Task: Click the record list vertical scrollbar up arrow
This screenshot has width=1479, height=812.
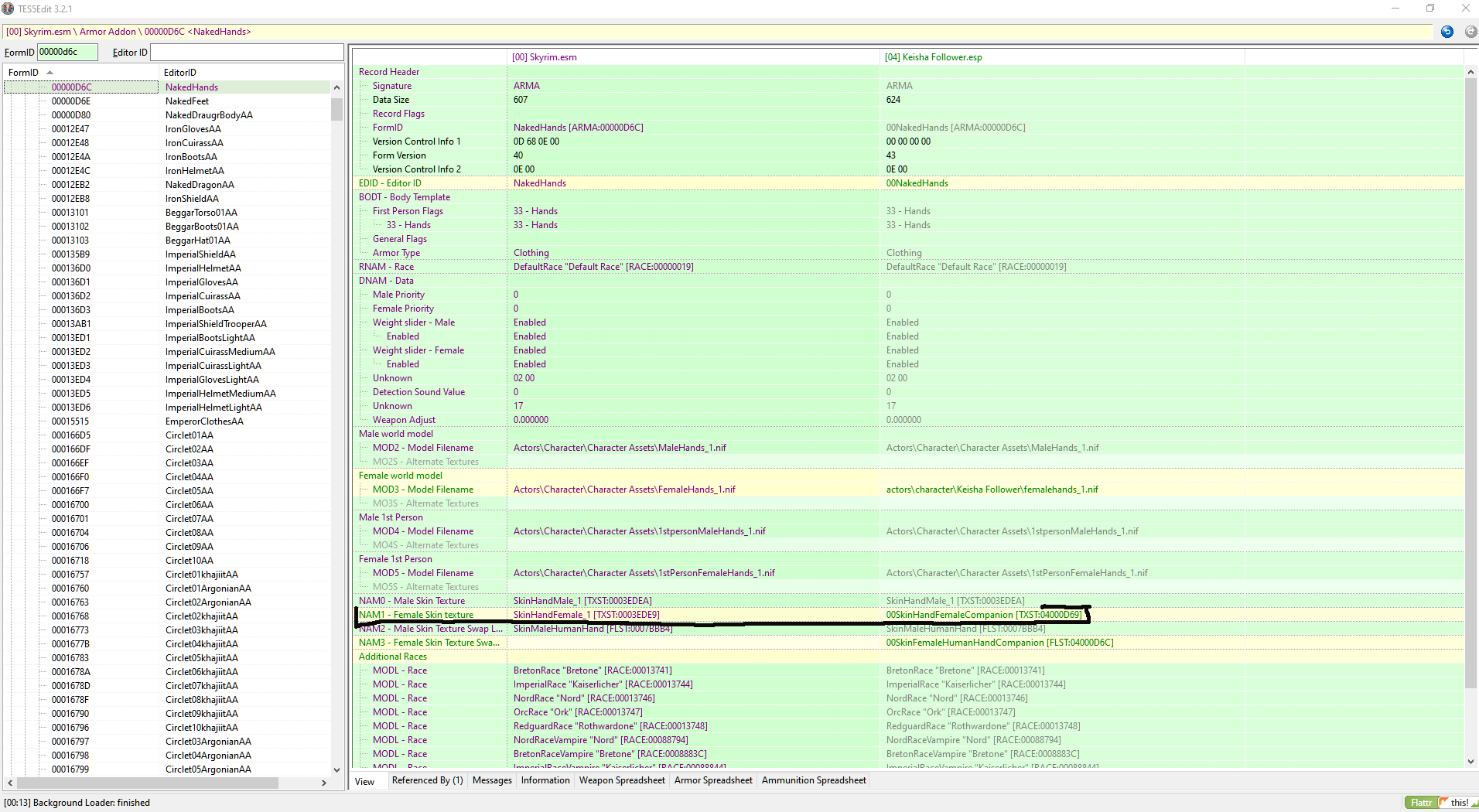Action: pyautogui.click(x=336, y=87)
